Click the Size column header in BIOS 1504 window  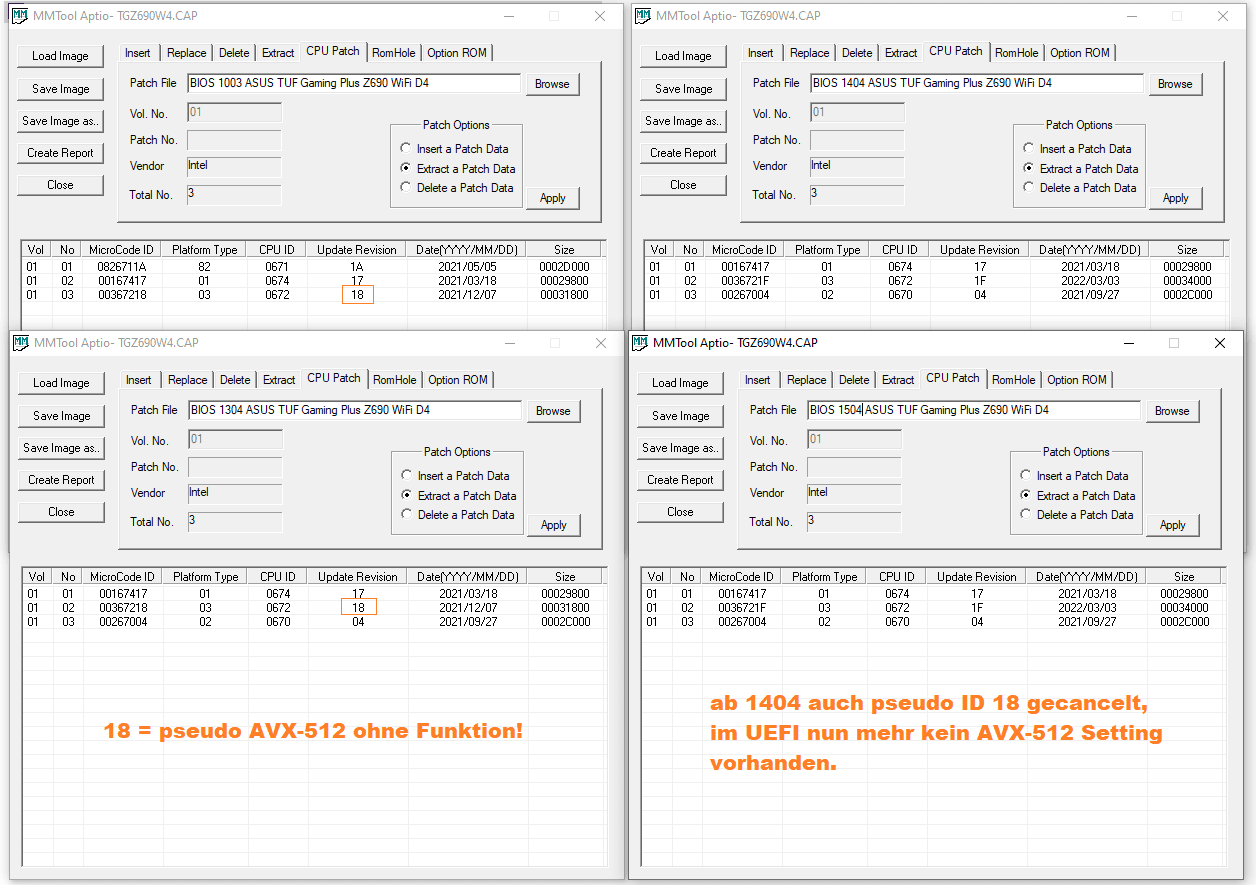(1185, 577)
